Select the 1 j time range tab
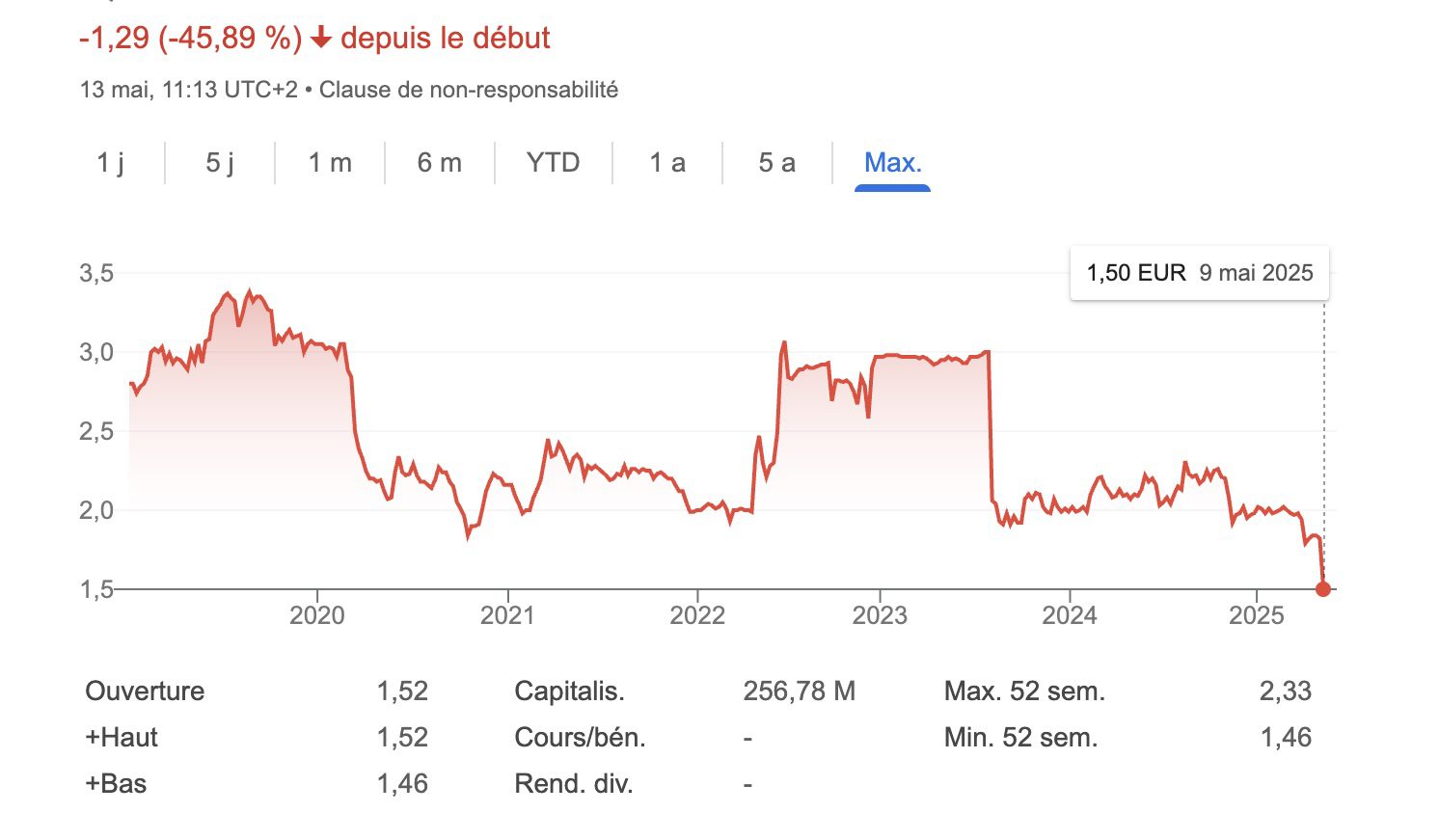The width and height of the screenshot is (1439, 840). coord(111,162)
